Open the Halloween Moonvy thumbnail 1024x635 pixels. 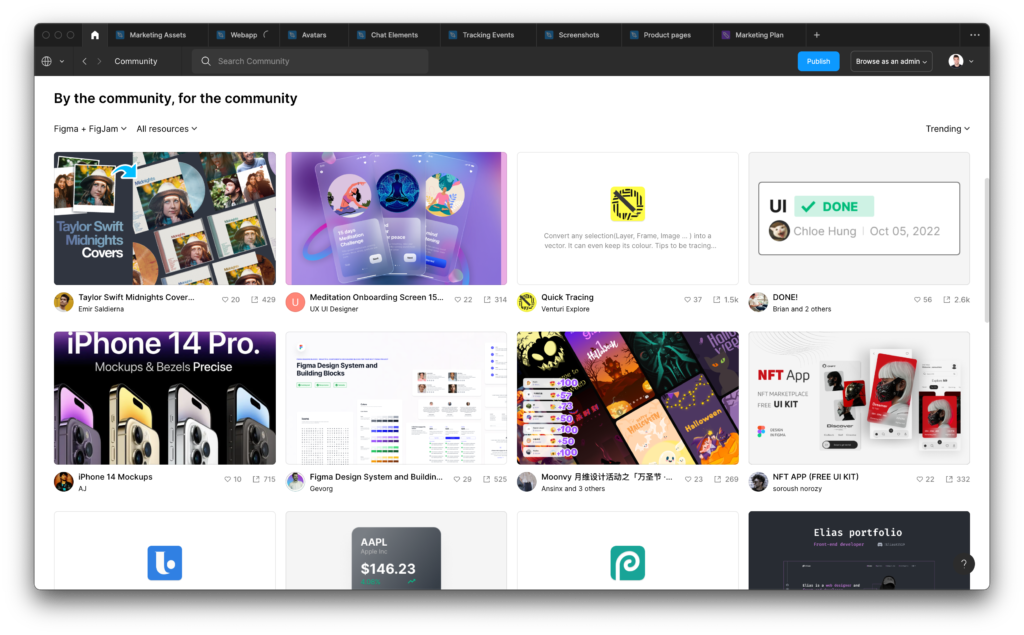[x=628, y=398]
